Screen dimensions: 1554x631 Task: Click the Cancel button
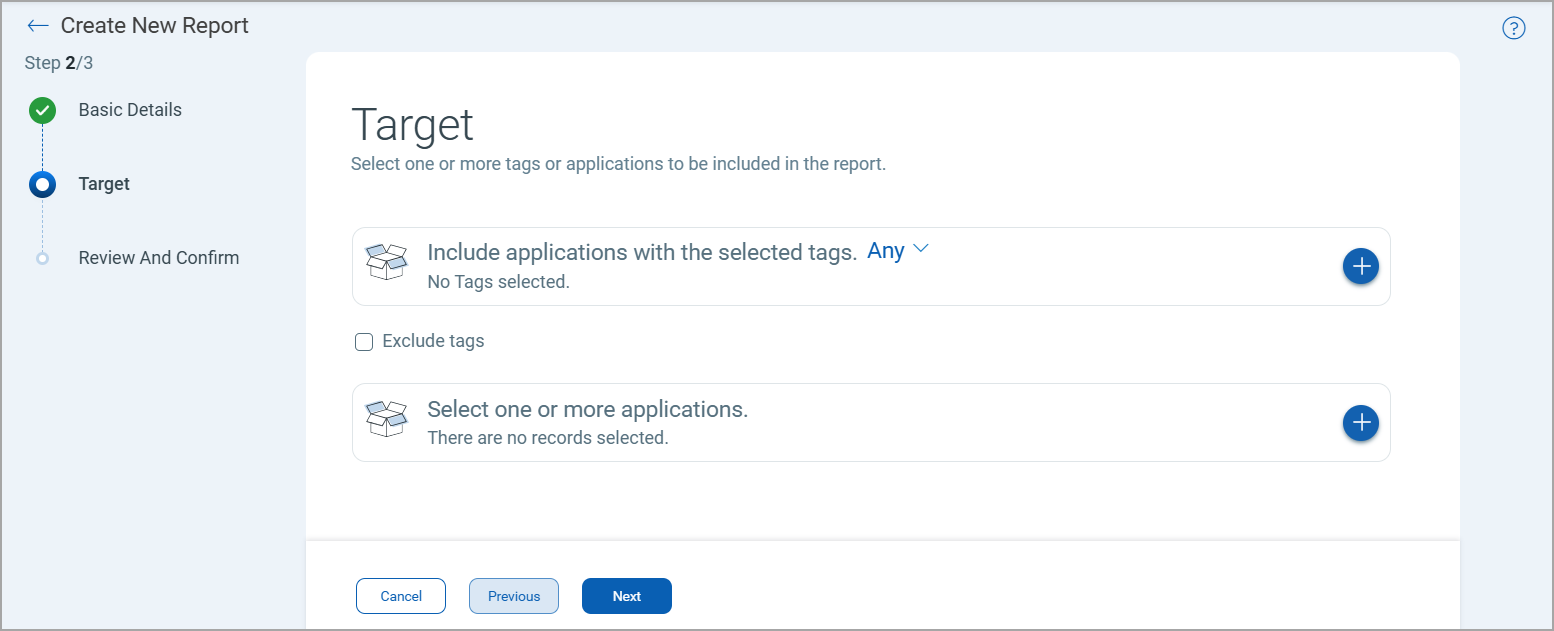[x=401, y=596]
